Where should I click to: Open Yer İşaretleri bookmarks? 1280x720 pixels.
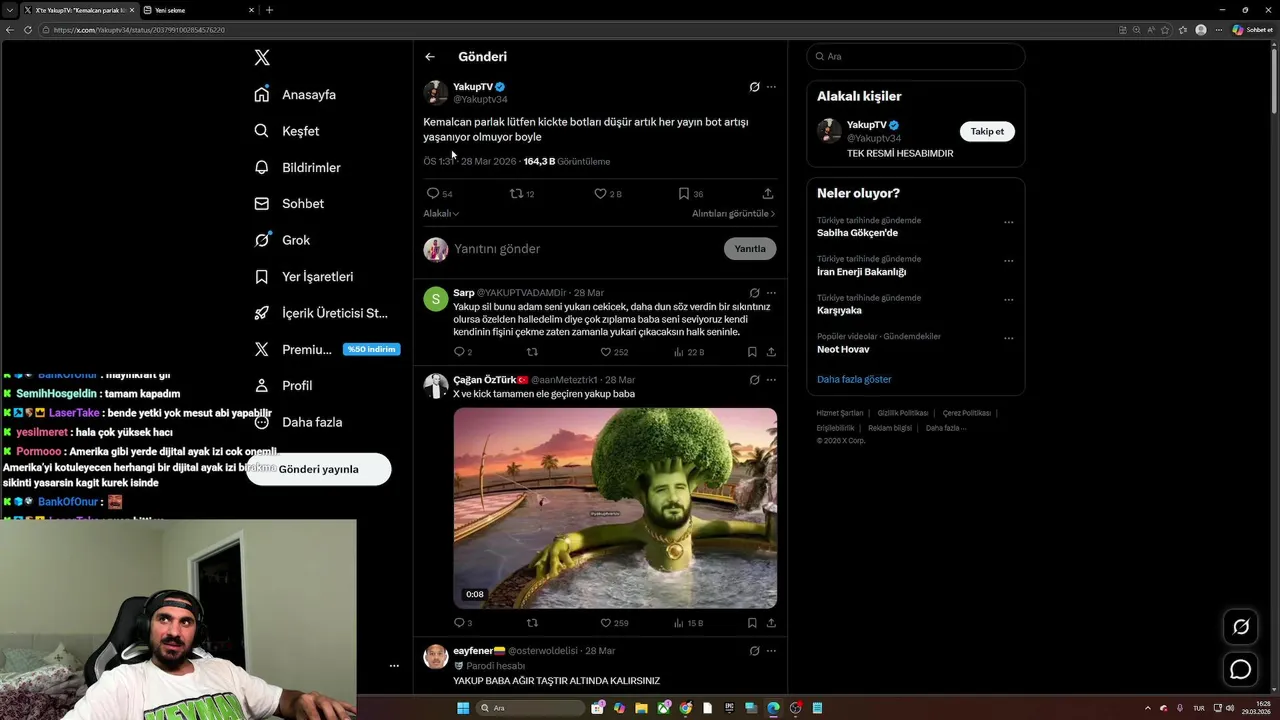click(x=303, y=277)
